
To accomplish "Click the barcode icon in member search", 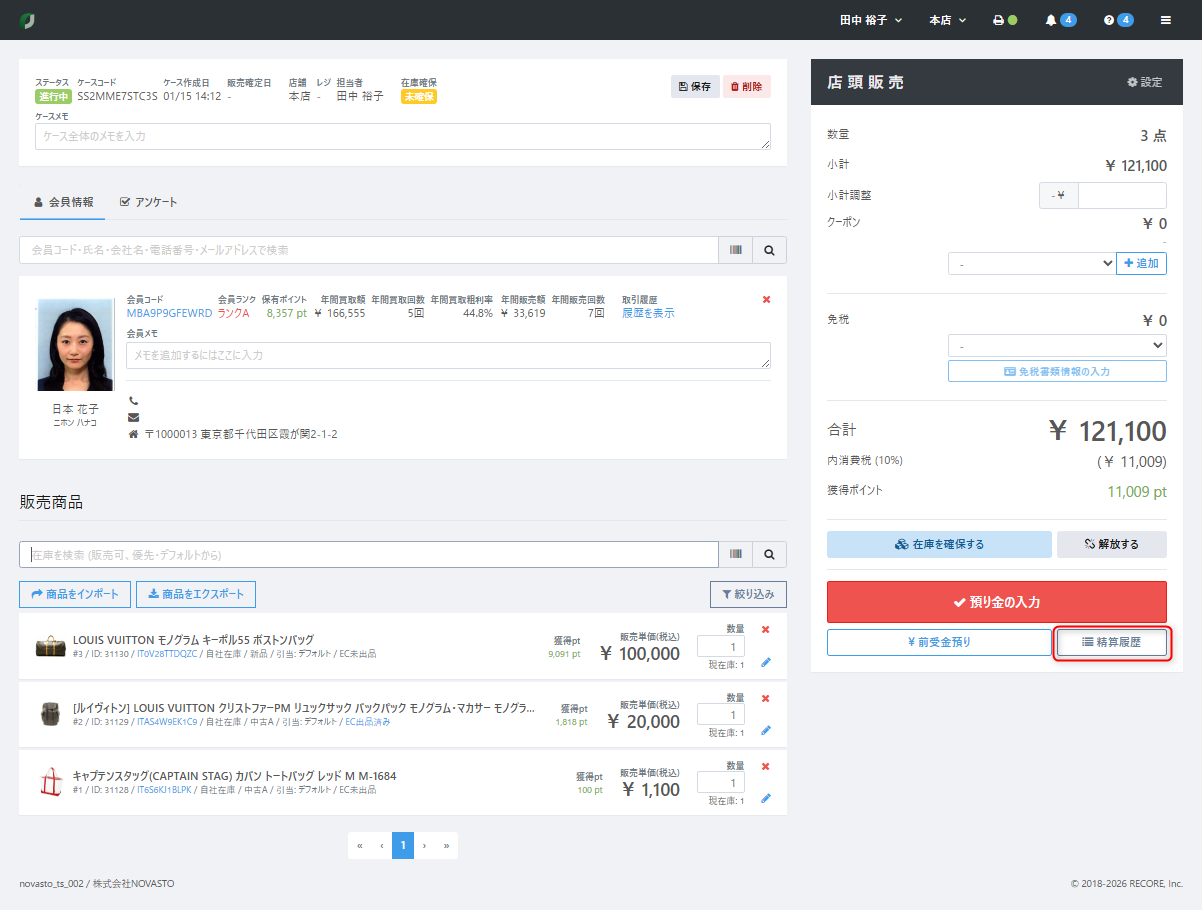I will coord(735,250).
